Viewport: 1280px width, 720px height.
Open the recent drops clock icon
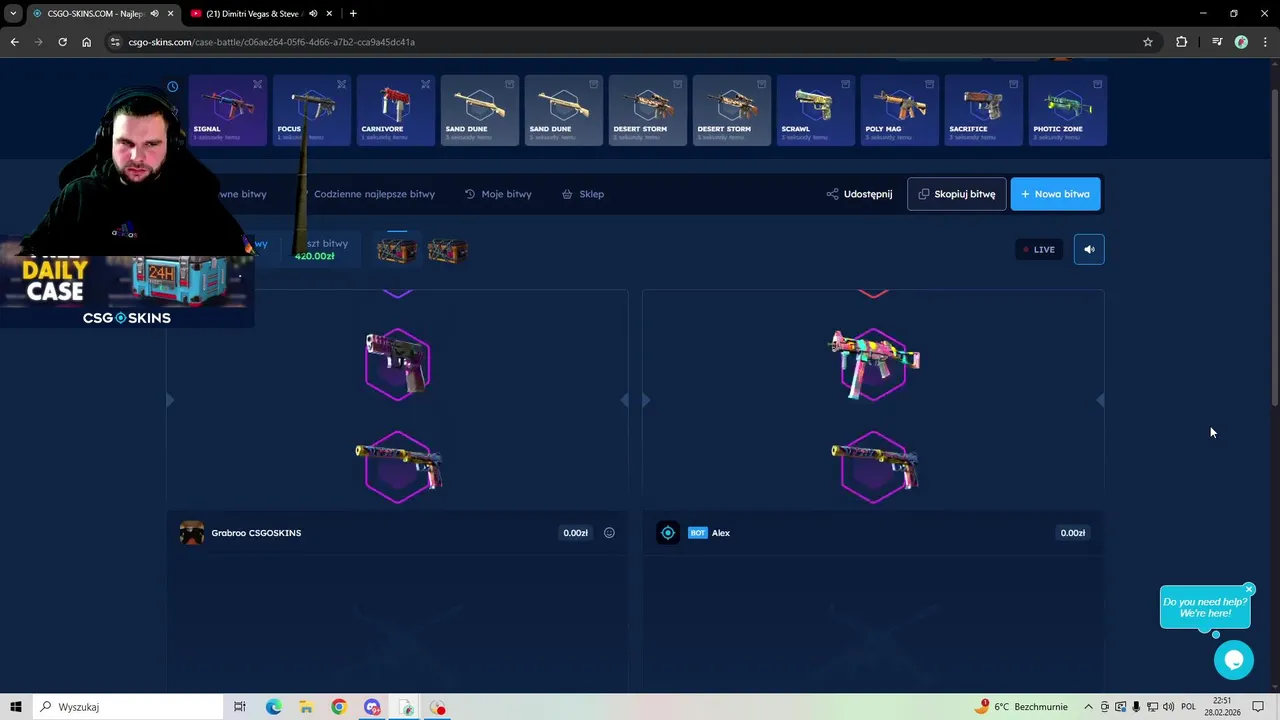click(172, 87)
